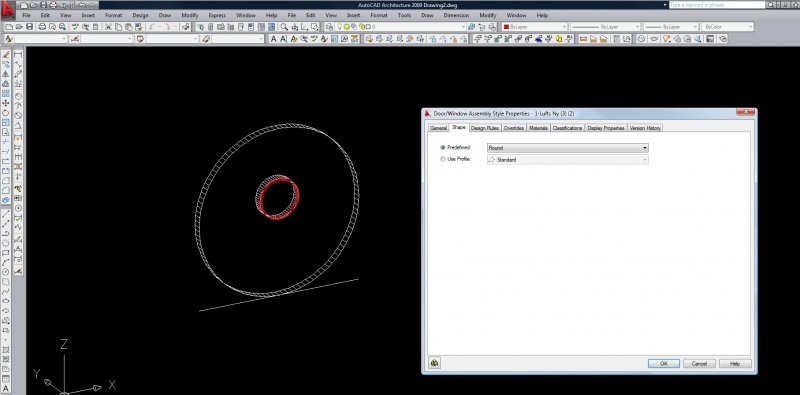Click the New drawing icon in Standard toolbar

click(x=9, y=27)
